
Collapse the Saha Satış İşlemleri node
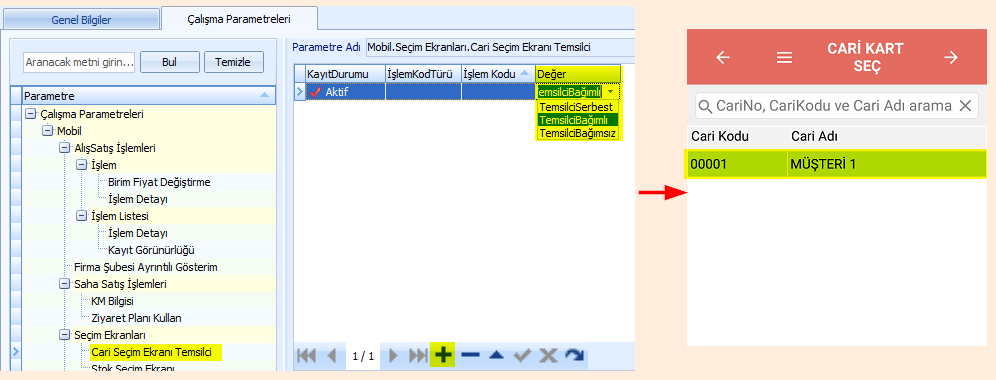(64, 284)
